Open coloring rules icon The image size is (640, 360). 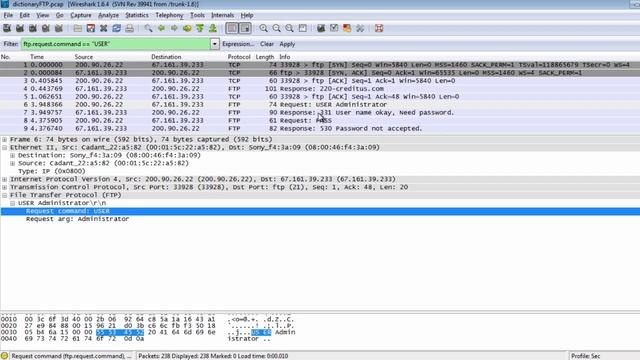point(347,28)
